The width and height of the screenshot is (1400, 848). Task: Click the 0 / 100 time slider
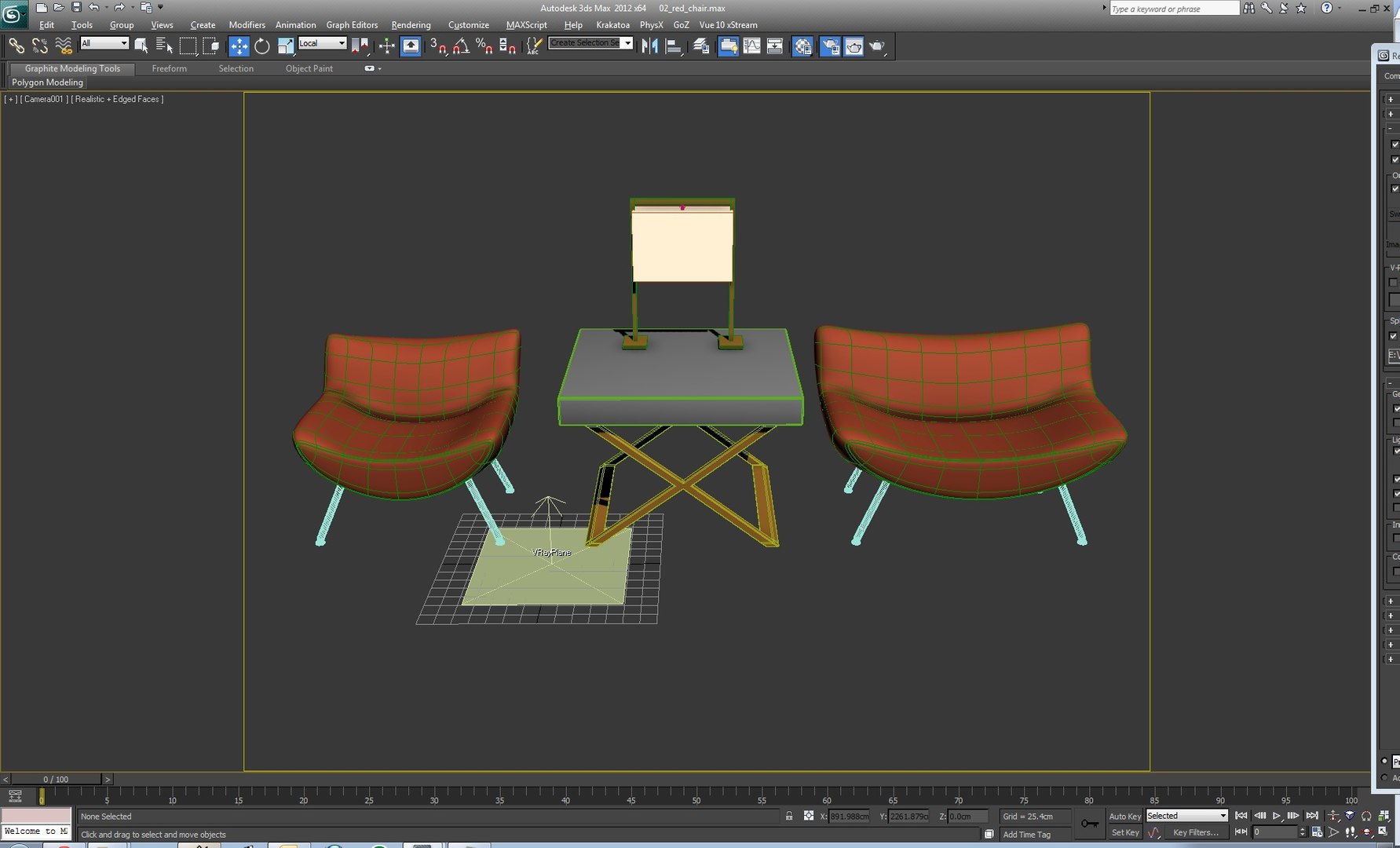click(x=56, y=779)
